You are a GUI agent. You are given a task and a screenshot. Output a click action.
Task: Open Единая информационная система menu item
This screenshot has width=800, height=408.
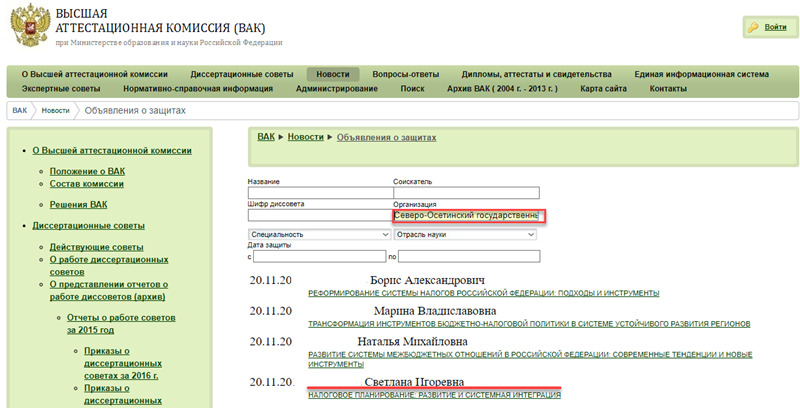coord(702,74)
